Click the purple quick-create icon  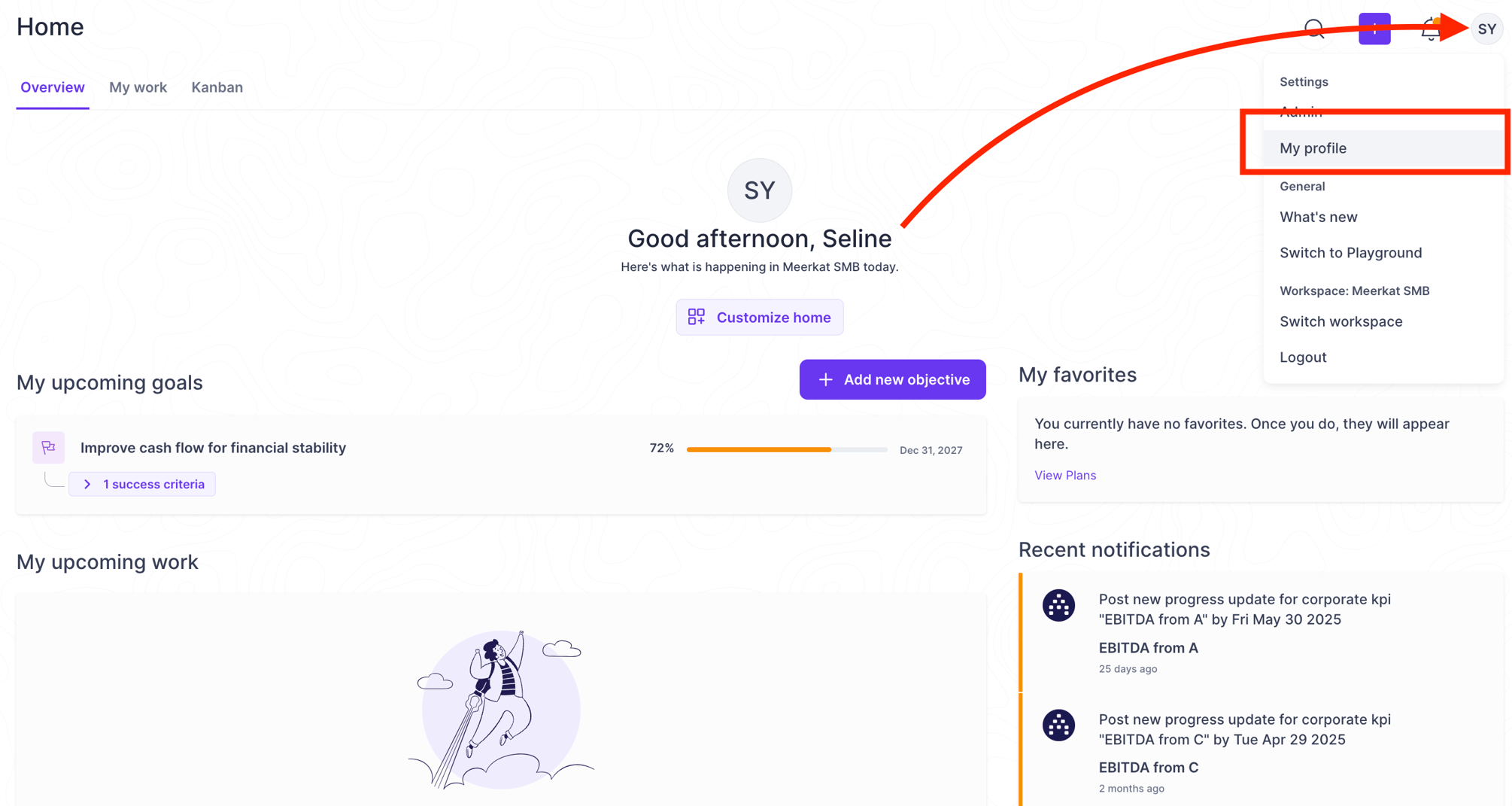(x=1374, y=29)
